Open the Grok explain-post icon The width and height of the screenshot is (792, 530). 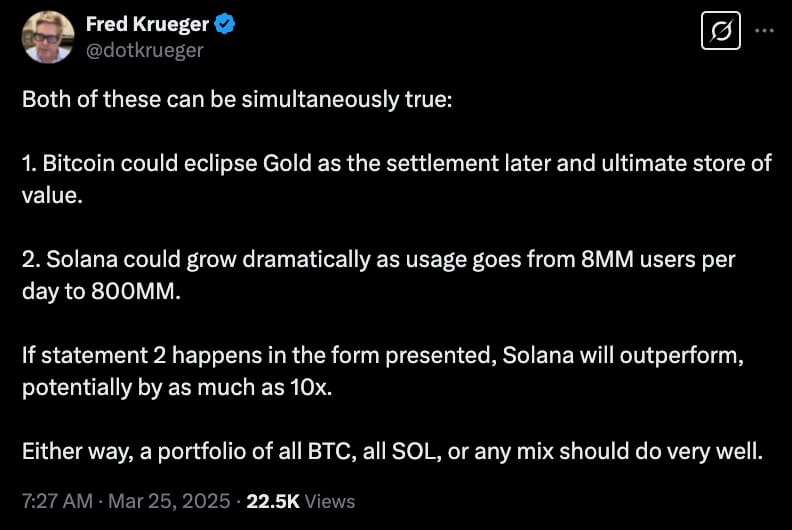click(x=721, y=31)
